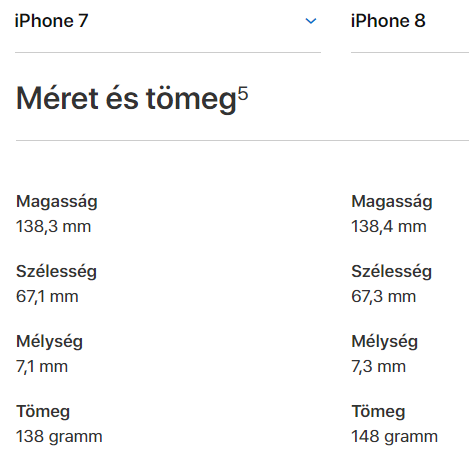Click the Mélység label under iPhone 7
Viewport: 470px width, 464px height.
49,342
